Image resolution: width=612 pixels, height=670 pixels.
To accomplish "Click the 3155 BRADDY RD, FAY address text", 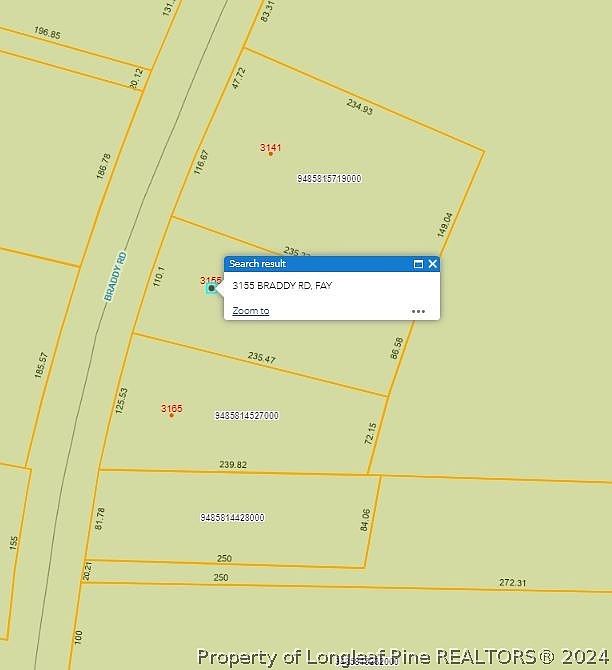I will (x=282, y=286).
